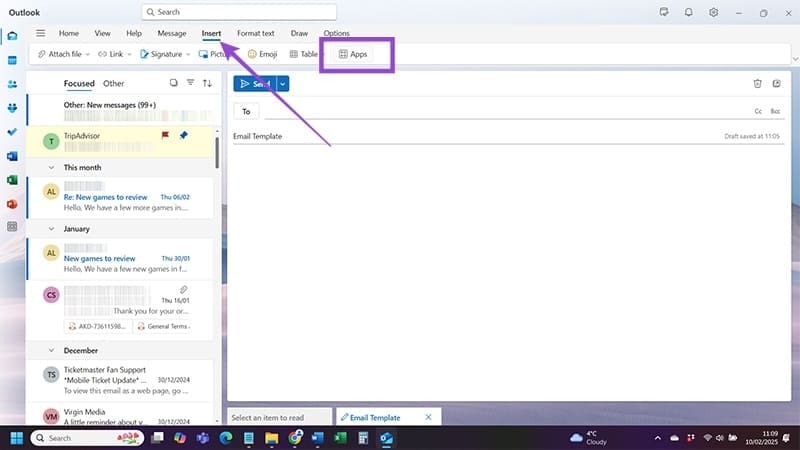Open AKD-73611598 attachment chip
Viewport: 800px width, 450px height.
[97, 326]
